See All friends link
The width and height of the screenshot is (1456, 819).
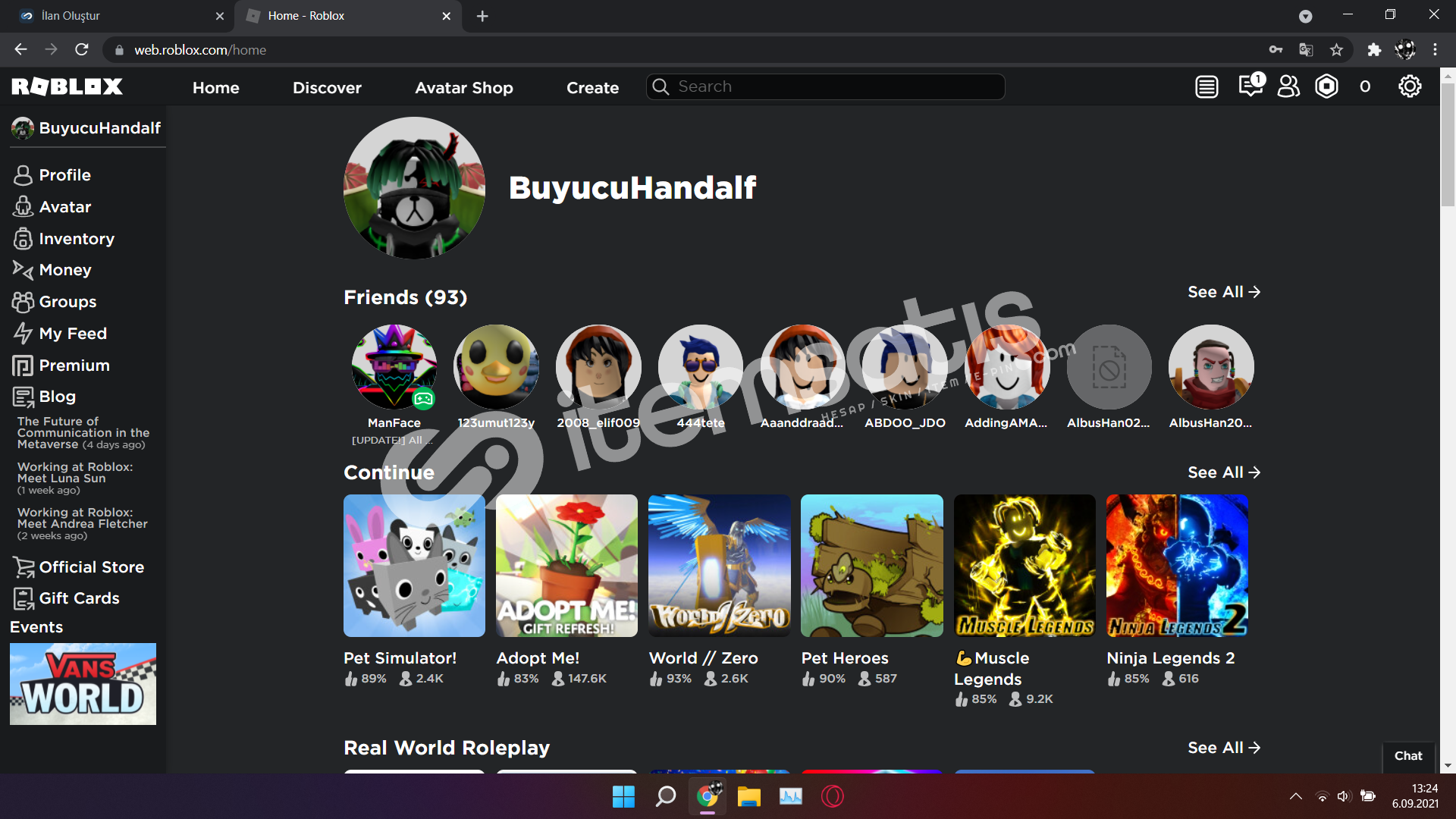1224,292
